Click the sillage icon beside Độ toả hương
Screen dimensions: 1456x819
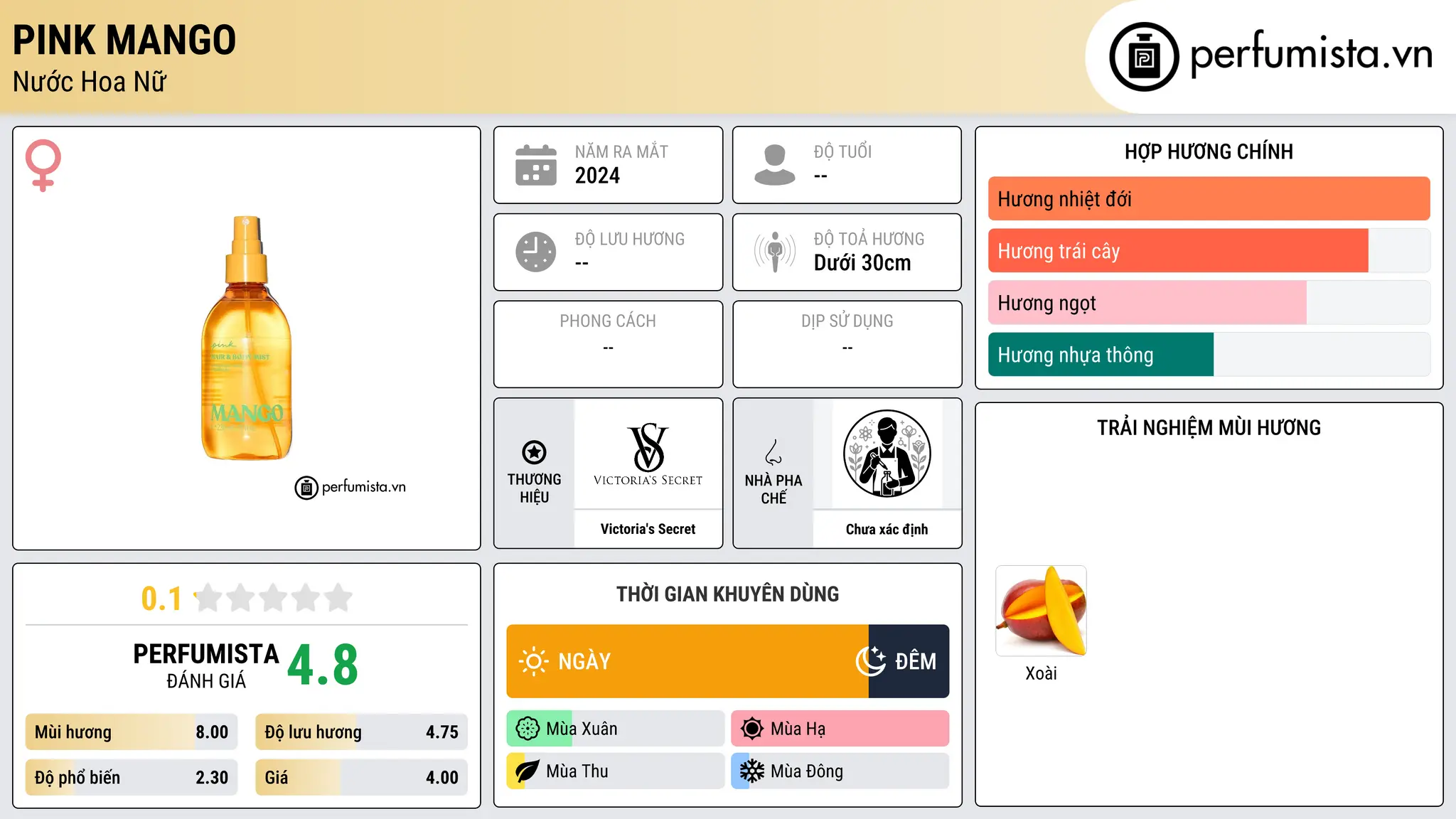tap(775, 252)
